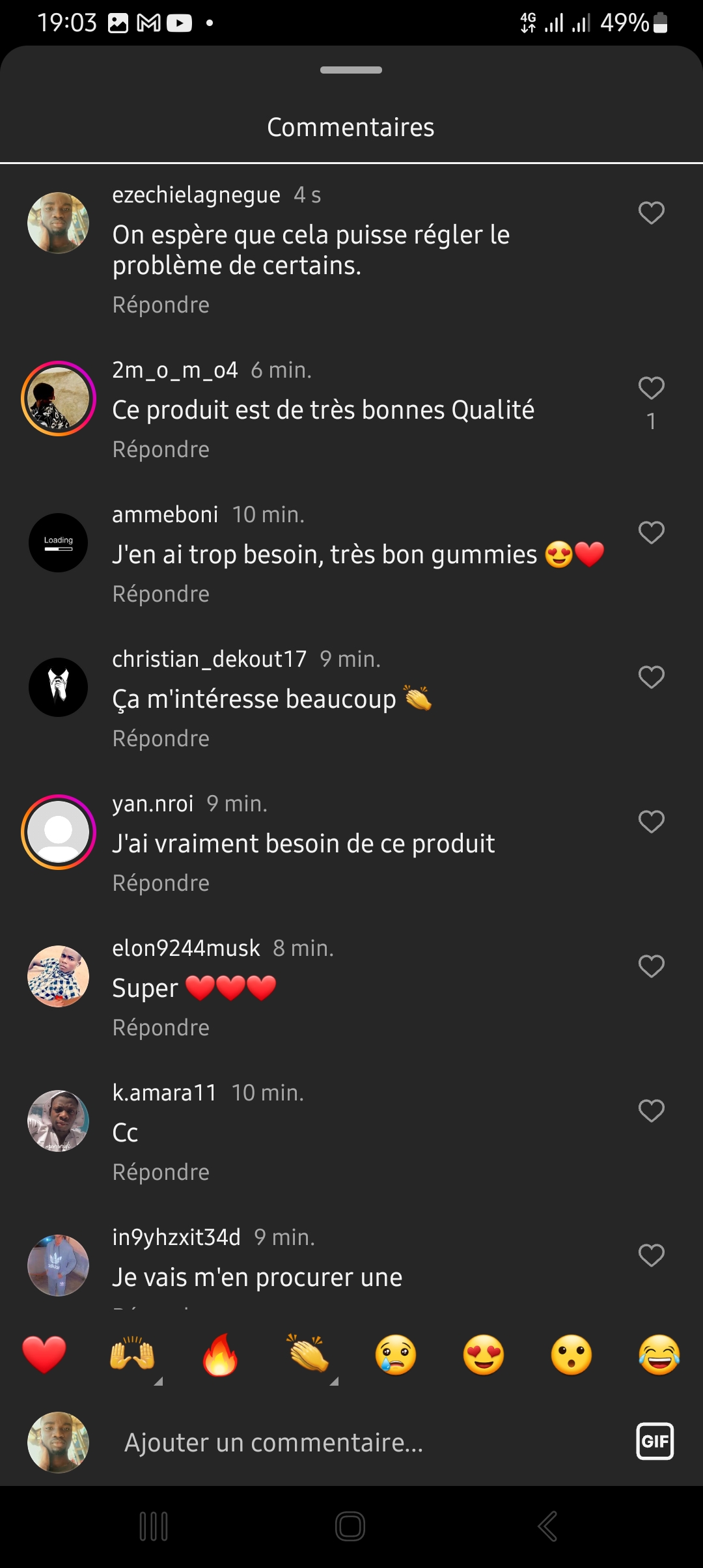Reply to yan.nroi's comment
Screen dimensions: 703x1568
click(x=161, y=883)
